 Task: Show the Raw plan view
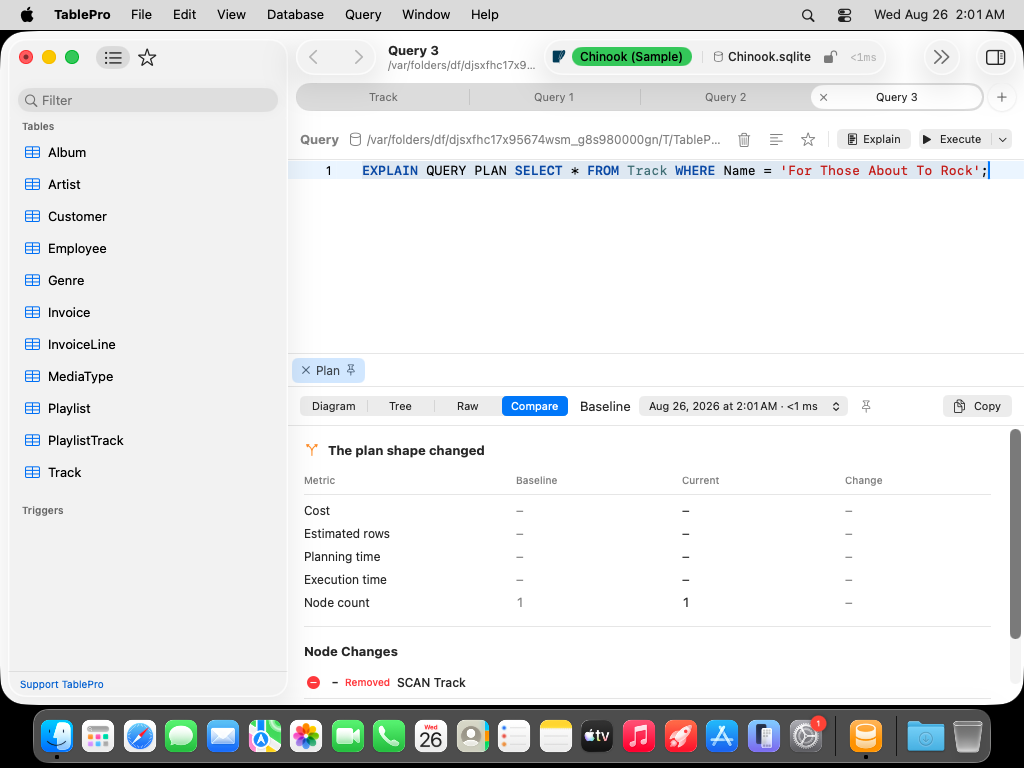468,406
